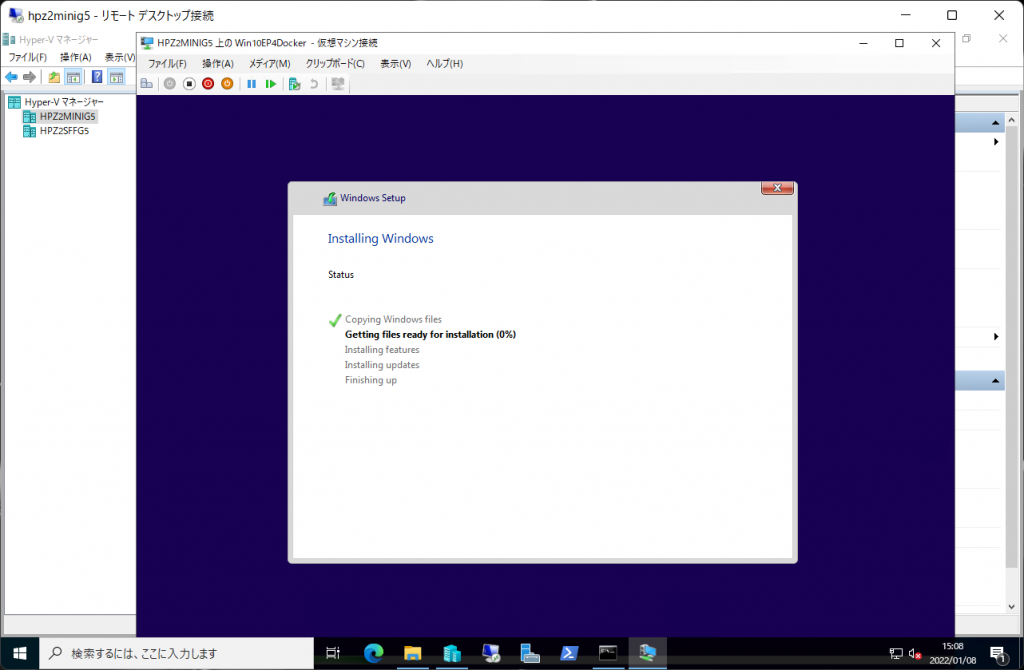Open File Explorer from taskbar

[x=413, y=653]
